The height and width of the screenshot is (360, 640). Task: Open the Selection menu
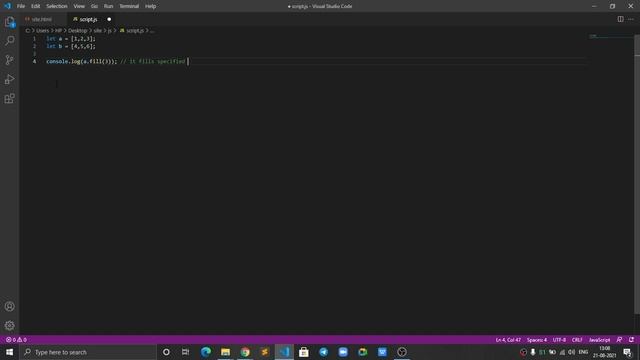click(57, 6)
